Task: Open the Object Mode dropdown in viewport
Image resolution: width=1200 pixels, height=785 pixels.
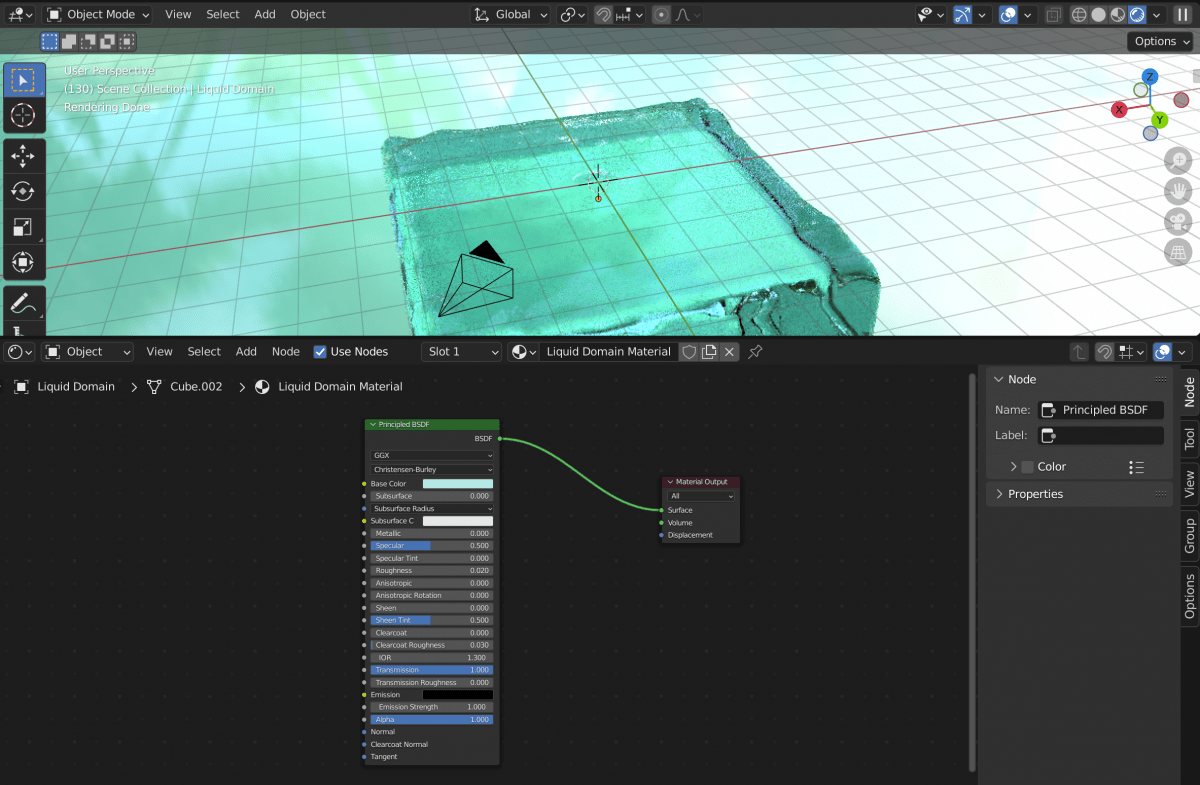Action: tap(98, 15)
